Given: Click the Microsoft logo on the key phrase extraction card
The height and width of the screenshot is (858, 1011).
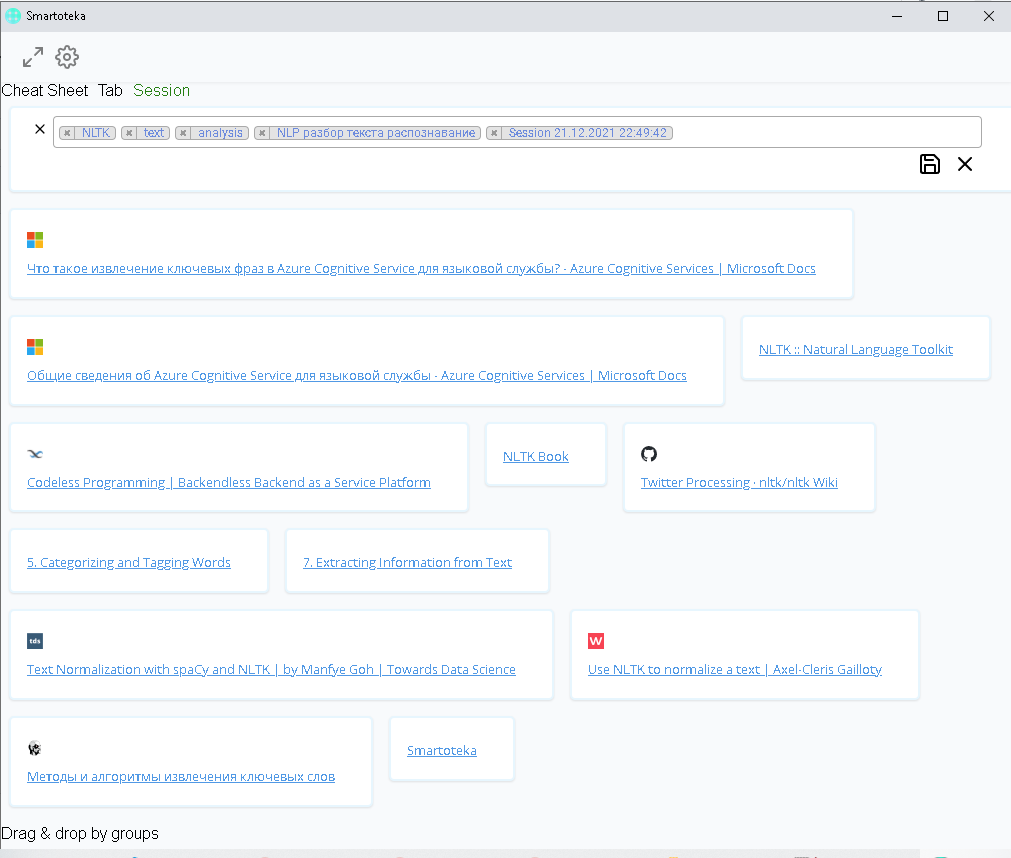Looking at the screenshot, I should click(35, 240).
